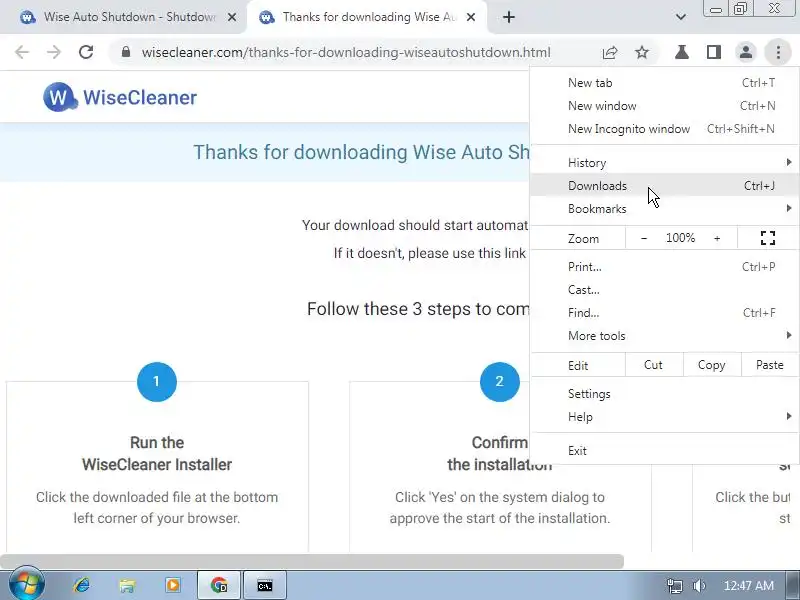Click the volume speaker tray icon

tap(699, 586)
